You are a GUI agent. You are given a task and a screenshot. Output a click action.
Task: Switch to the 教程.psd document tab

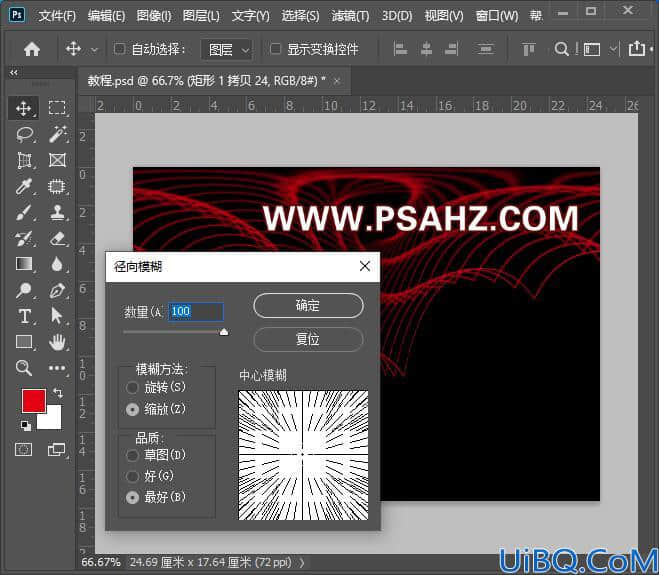pyautogui.click(x=206, y=80)
